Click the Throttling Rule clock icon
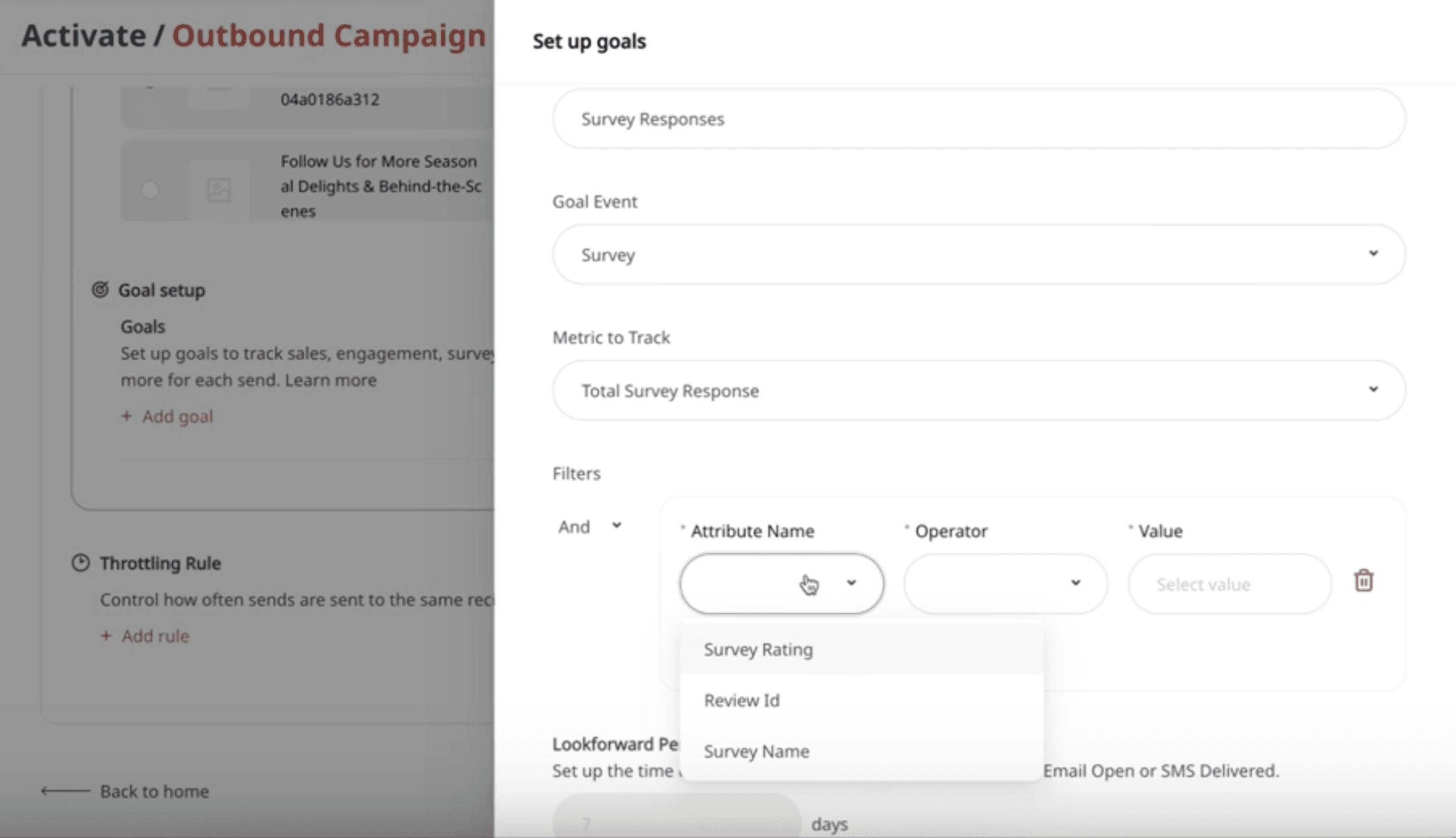The image size is (1456, 838). click(81, 563)
